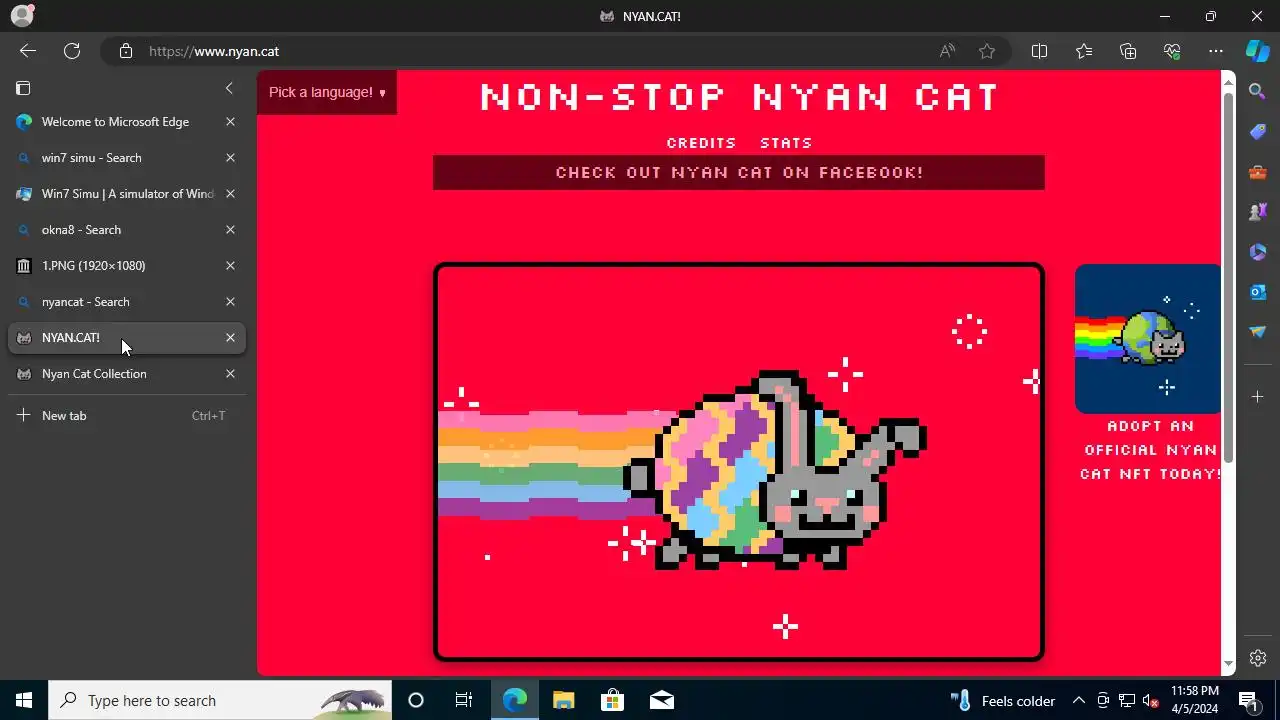
Task: Refresh the nyan.cat page
Action: pyautogui.click(x=72, y=51)
